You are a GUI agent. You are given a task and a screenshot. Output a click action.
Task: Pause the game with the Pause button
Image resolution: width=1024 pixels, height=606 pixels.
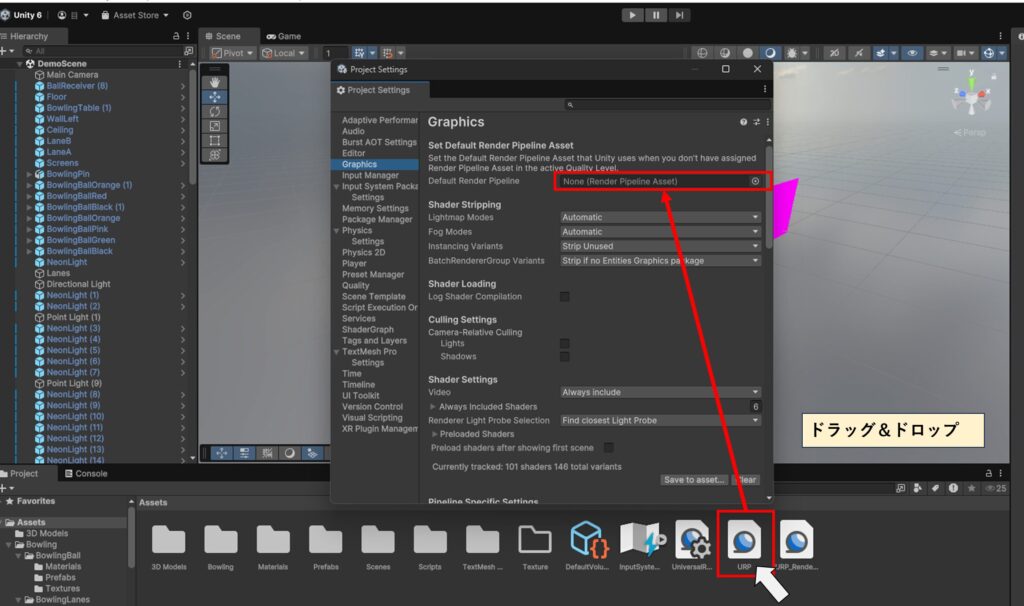tap(656, 15)
